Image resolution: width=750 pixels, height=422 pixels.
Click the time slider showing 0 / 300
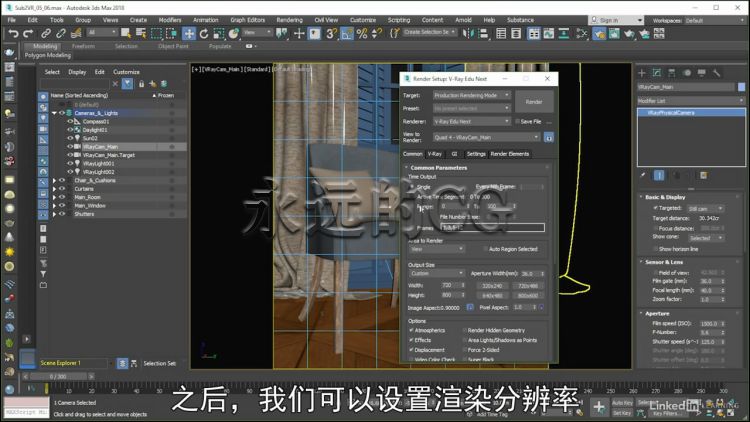(x=58, y=377)
